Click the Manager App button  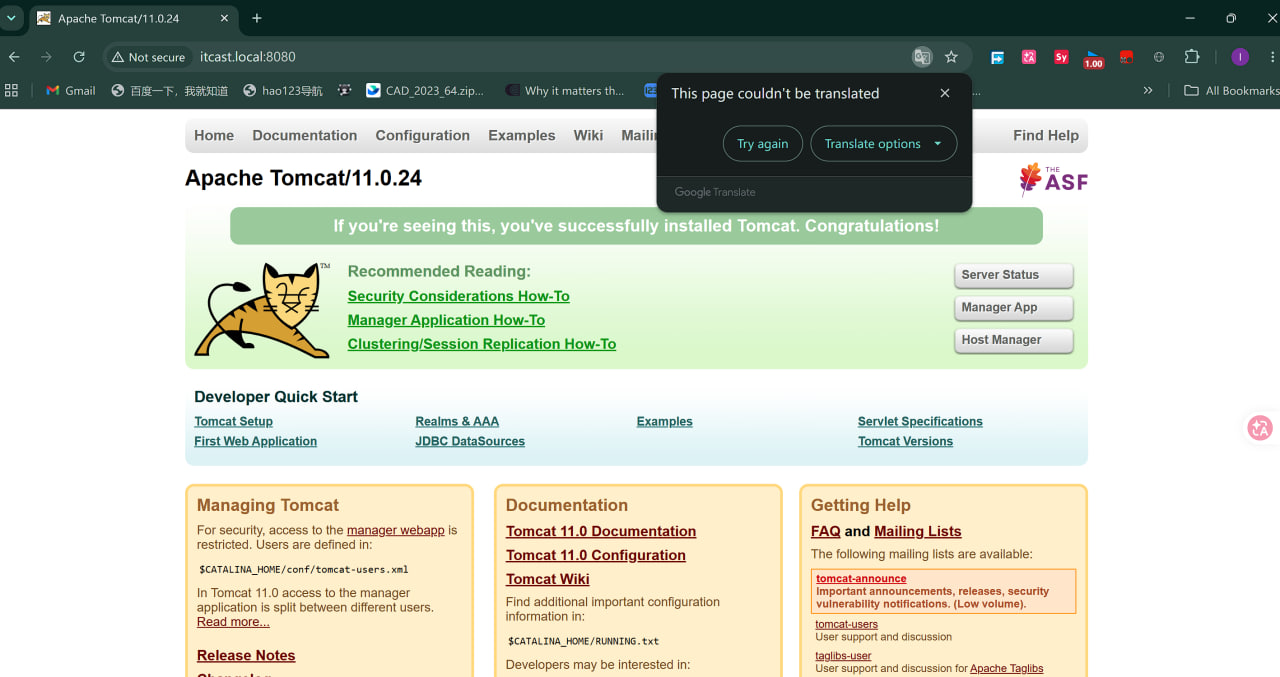point(1013,308)
